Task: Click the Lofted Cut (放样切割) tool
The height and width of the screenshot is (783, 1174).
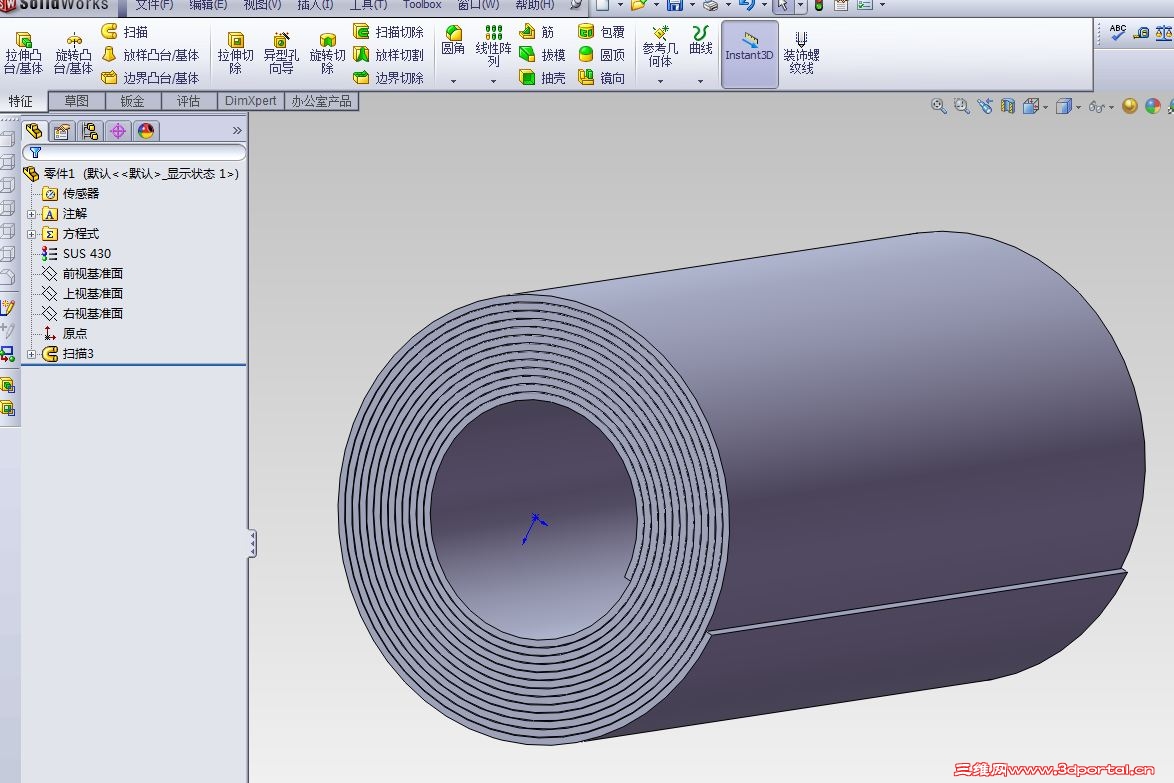Action: tap(389, 55)
